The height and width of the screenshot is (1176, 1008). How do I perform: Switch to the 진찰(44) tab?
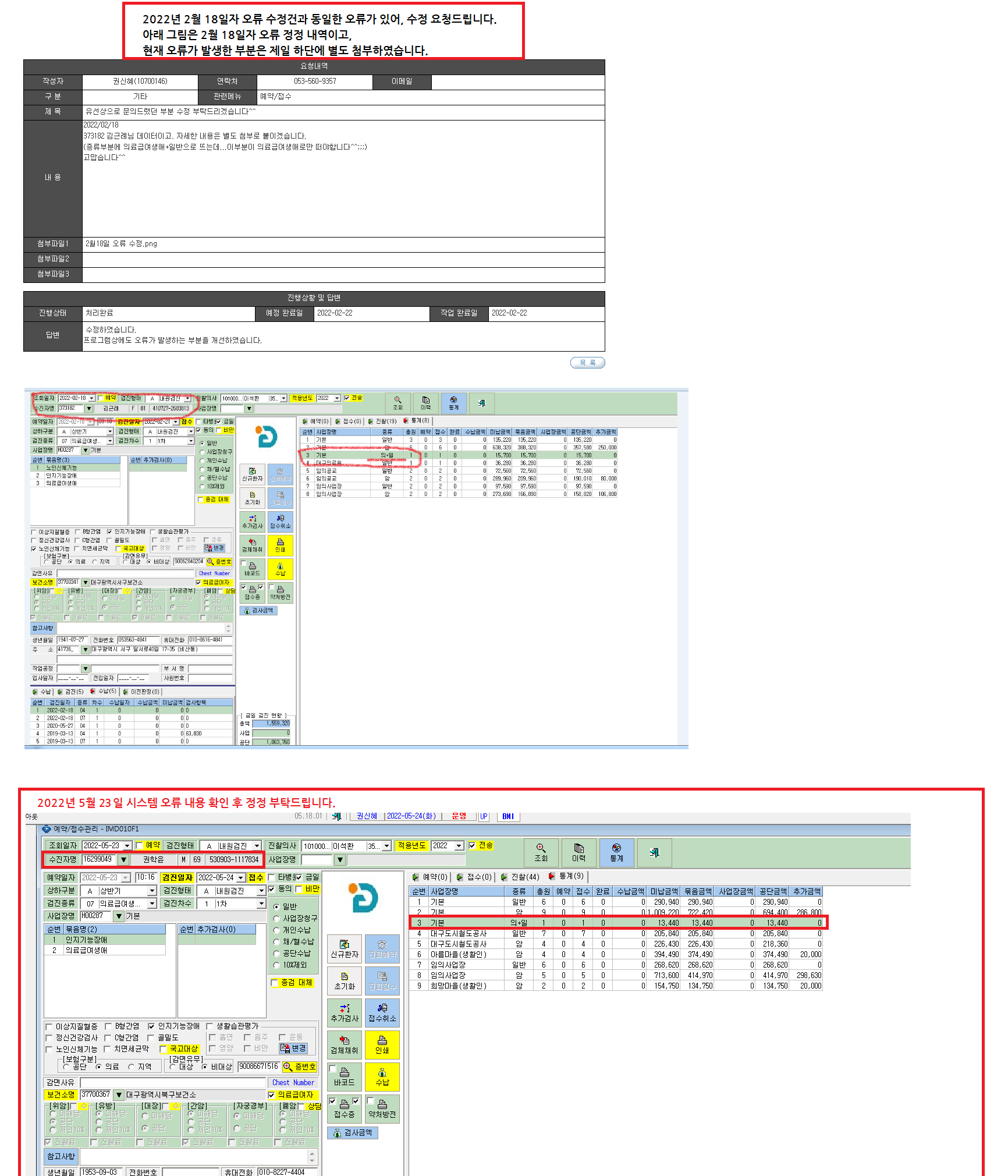[x=520, y=877]
